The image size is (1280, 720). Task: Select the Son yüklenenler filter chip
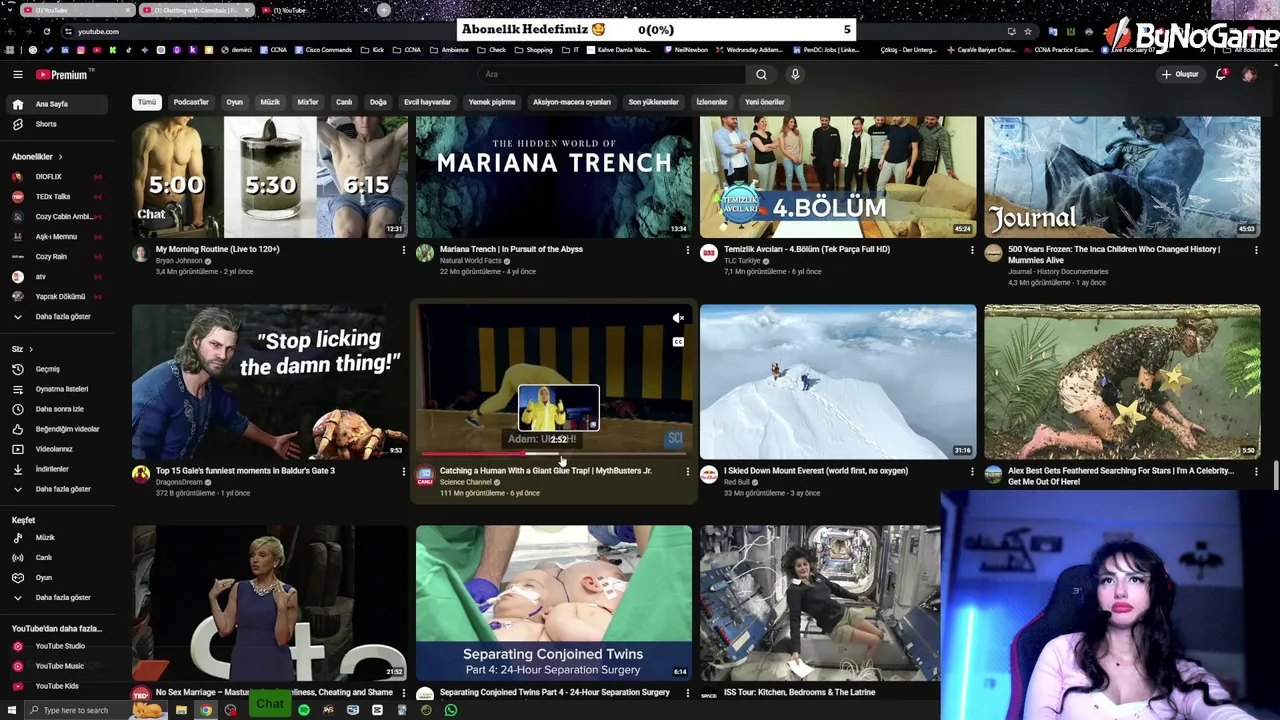653,102
